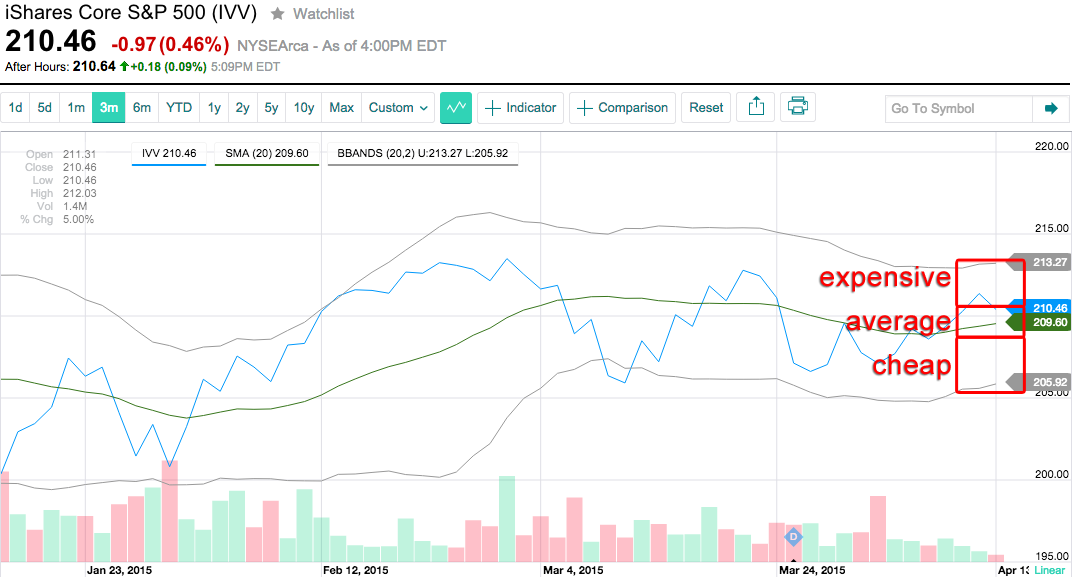Add a Comparison symbol
The image size is (1073, 587).
[x=623, y=107]
